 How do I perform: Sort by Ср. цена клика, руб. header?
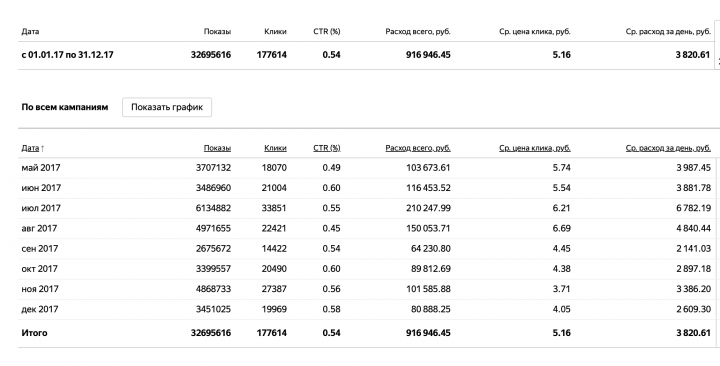pos(534,148)
